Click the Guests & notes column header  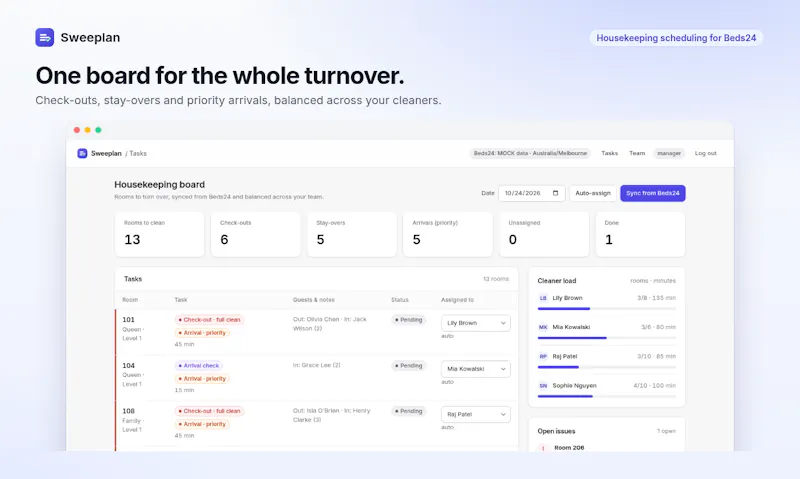pyautogui.click(x=313, y=300)
